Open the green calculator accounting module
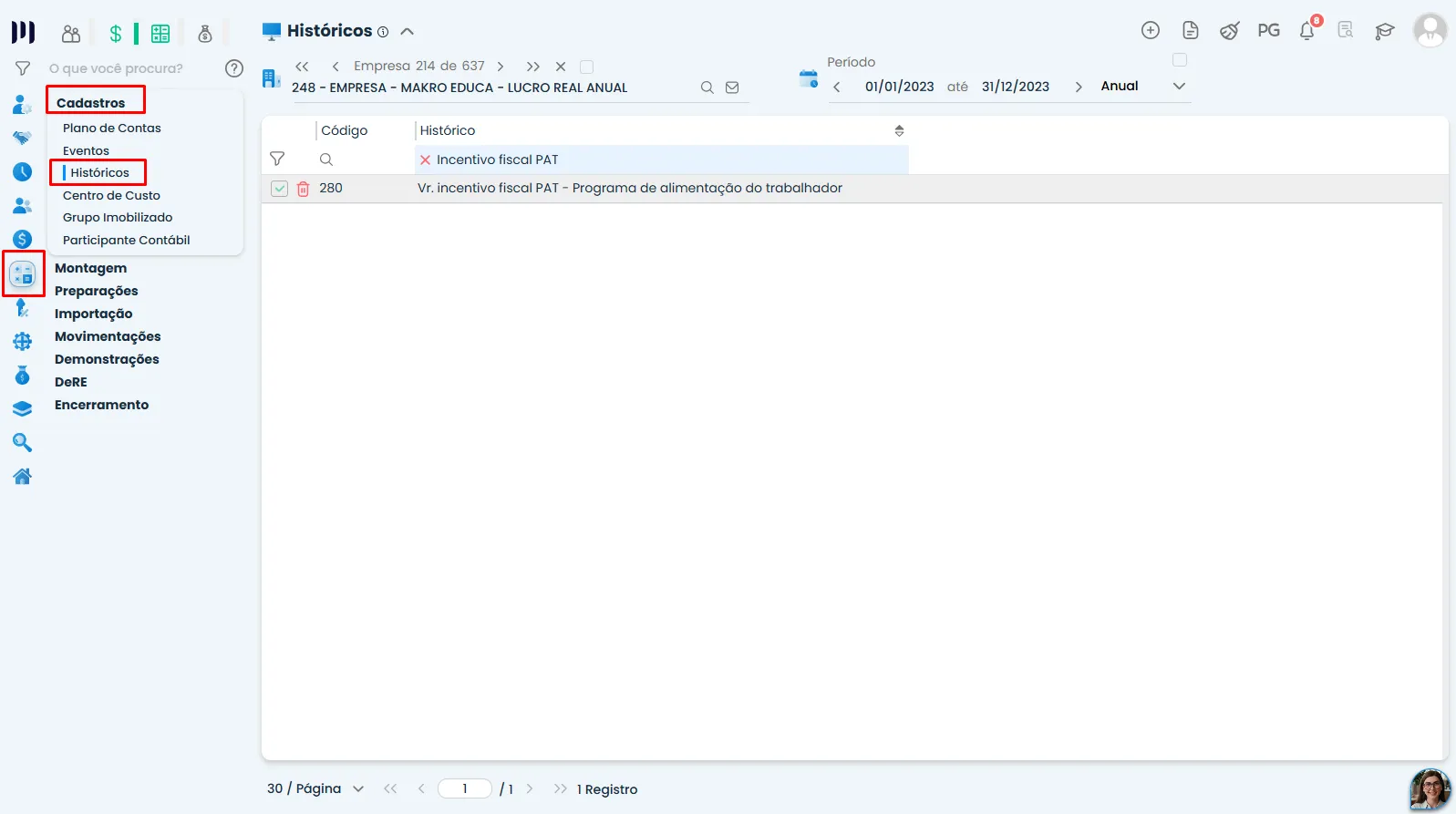1456x814 pixels. pos(160,35)
